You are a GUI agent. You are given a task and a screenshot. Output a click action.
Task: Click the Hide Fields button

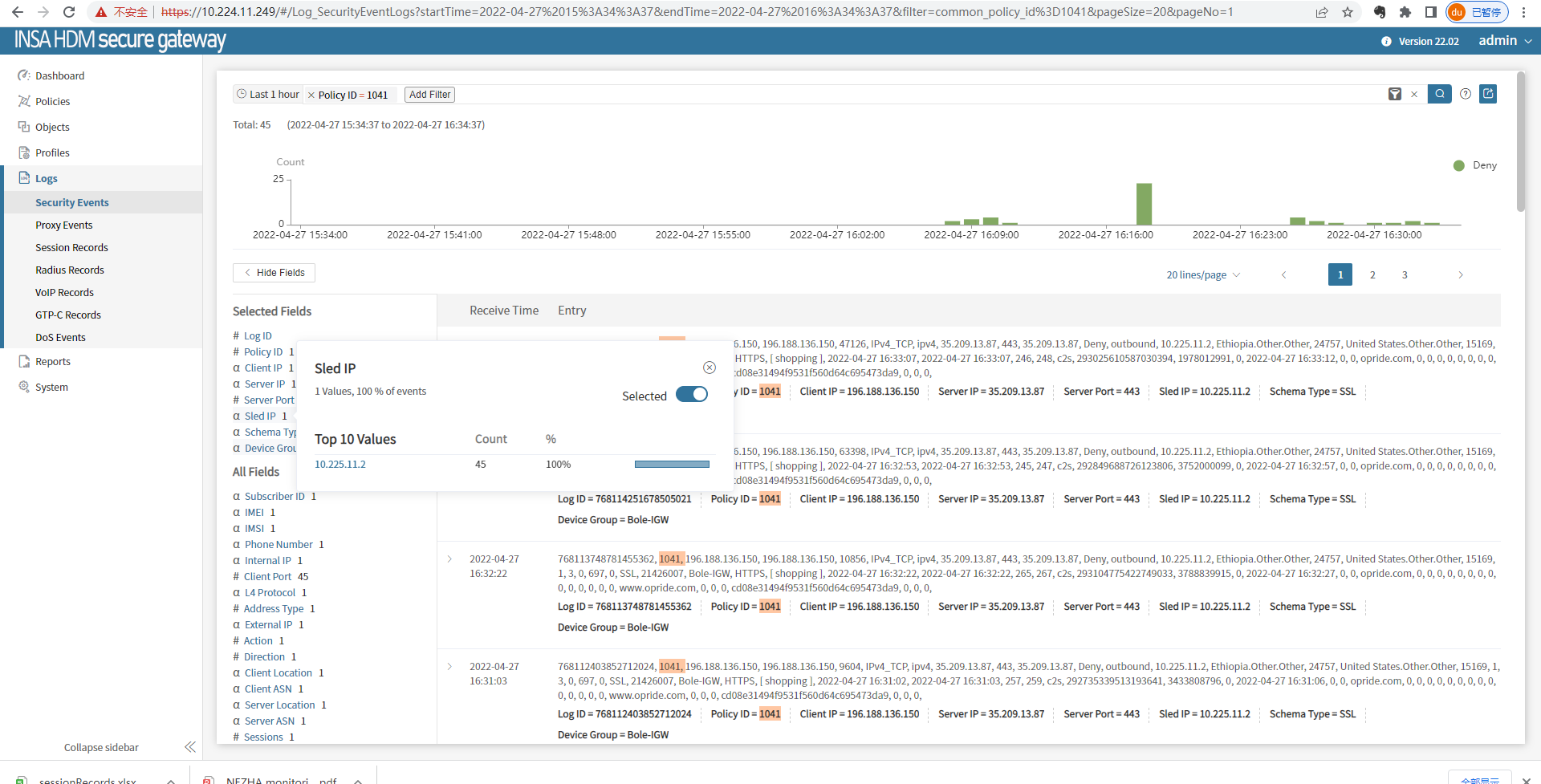(x=274, y=273)
